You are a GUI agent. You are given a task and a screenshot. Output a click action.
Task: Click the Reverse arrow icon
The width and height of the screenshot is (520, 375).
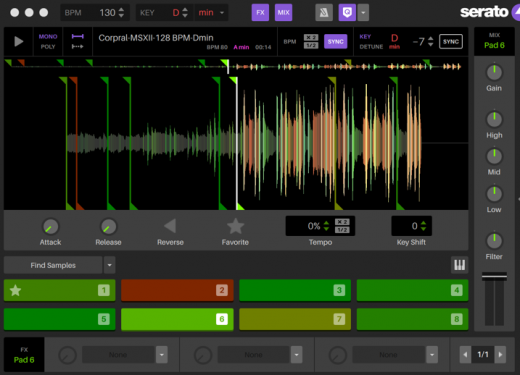(170, 226)
